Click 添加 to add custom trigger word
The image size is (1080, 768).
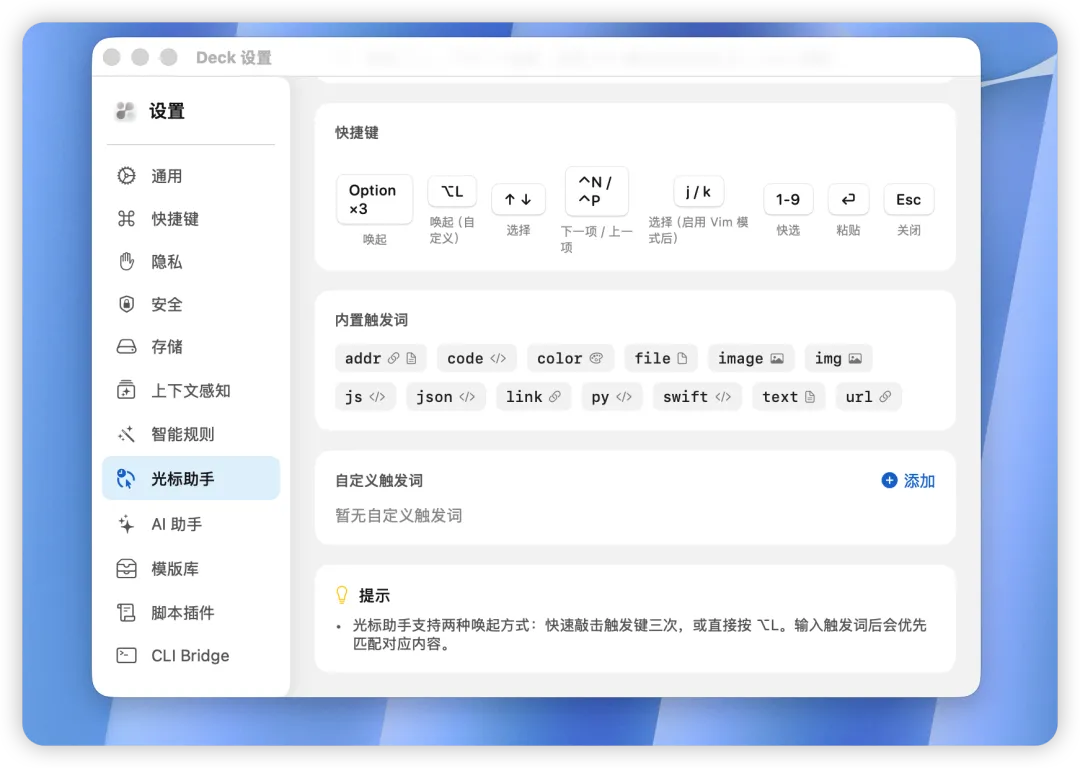908,480
